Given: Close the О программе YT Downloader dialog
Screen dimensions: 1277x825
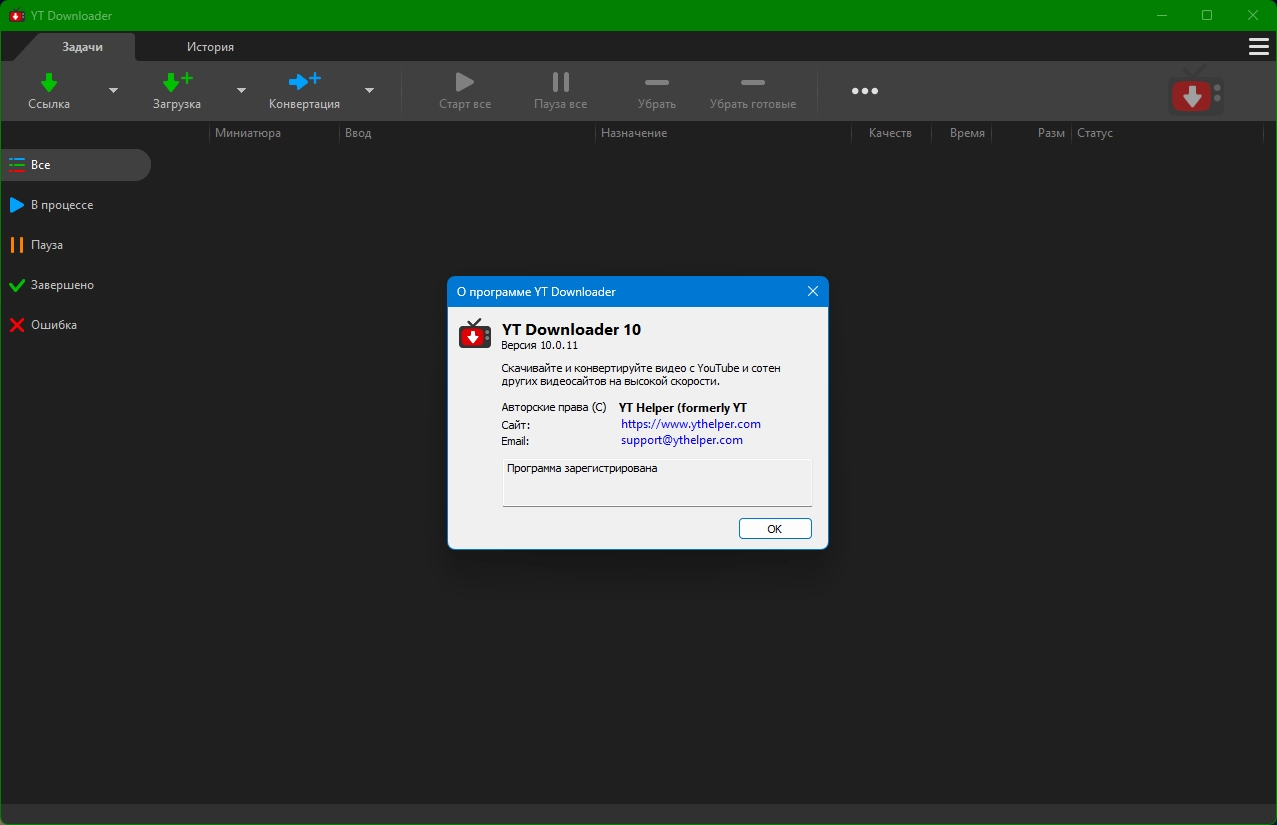Looking at the screenshot, I should pos(813,292).
